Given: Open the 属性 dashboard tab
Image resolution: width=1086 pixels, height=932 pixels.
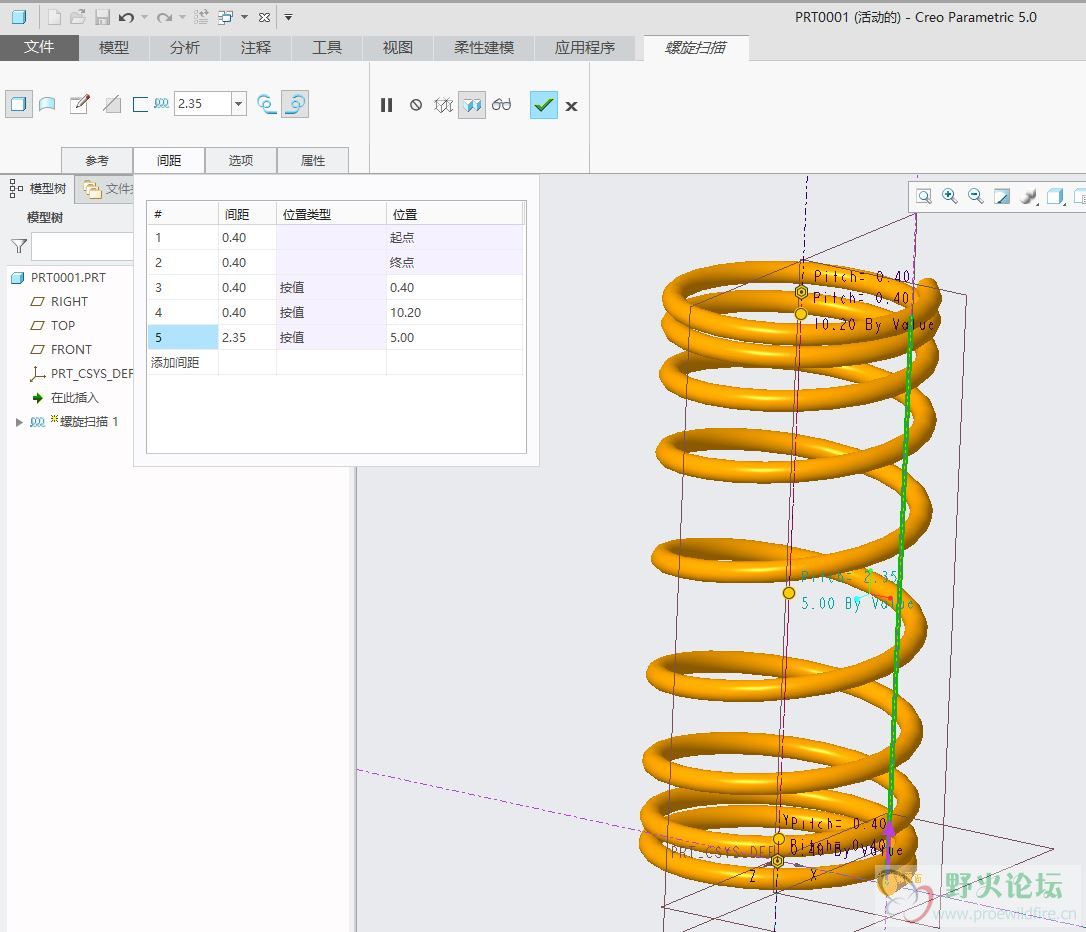Looking at the screenshot, I should (x=313, y=161).
